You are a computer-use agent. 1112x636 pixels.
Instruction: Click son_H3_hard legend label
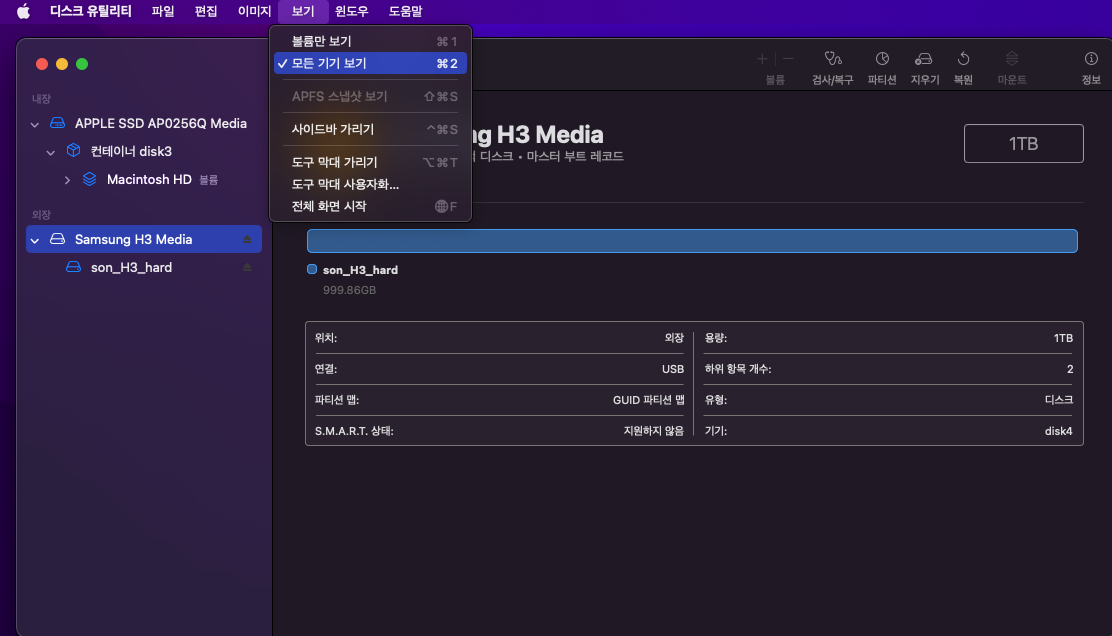[360, 270]
